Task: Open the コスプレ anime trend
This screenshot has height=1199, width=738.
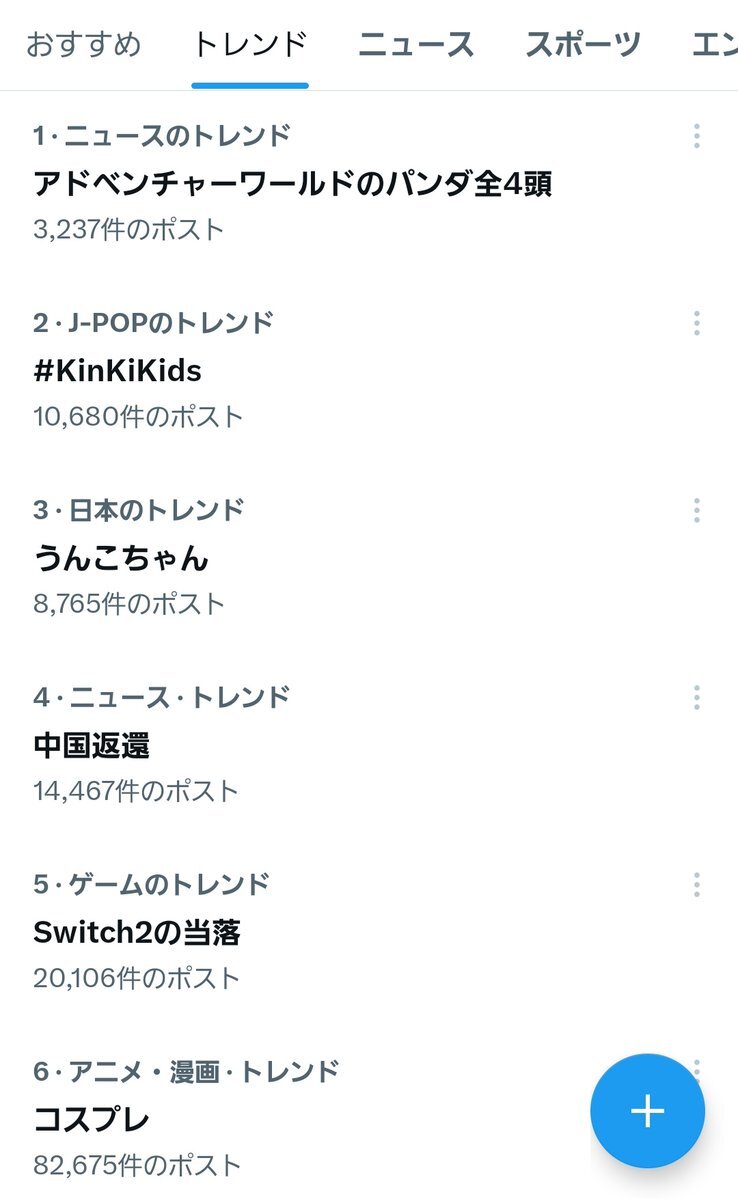Action: click(91, 1119)
